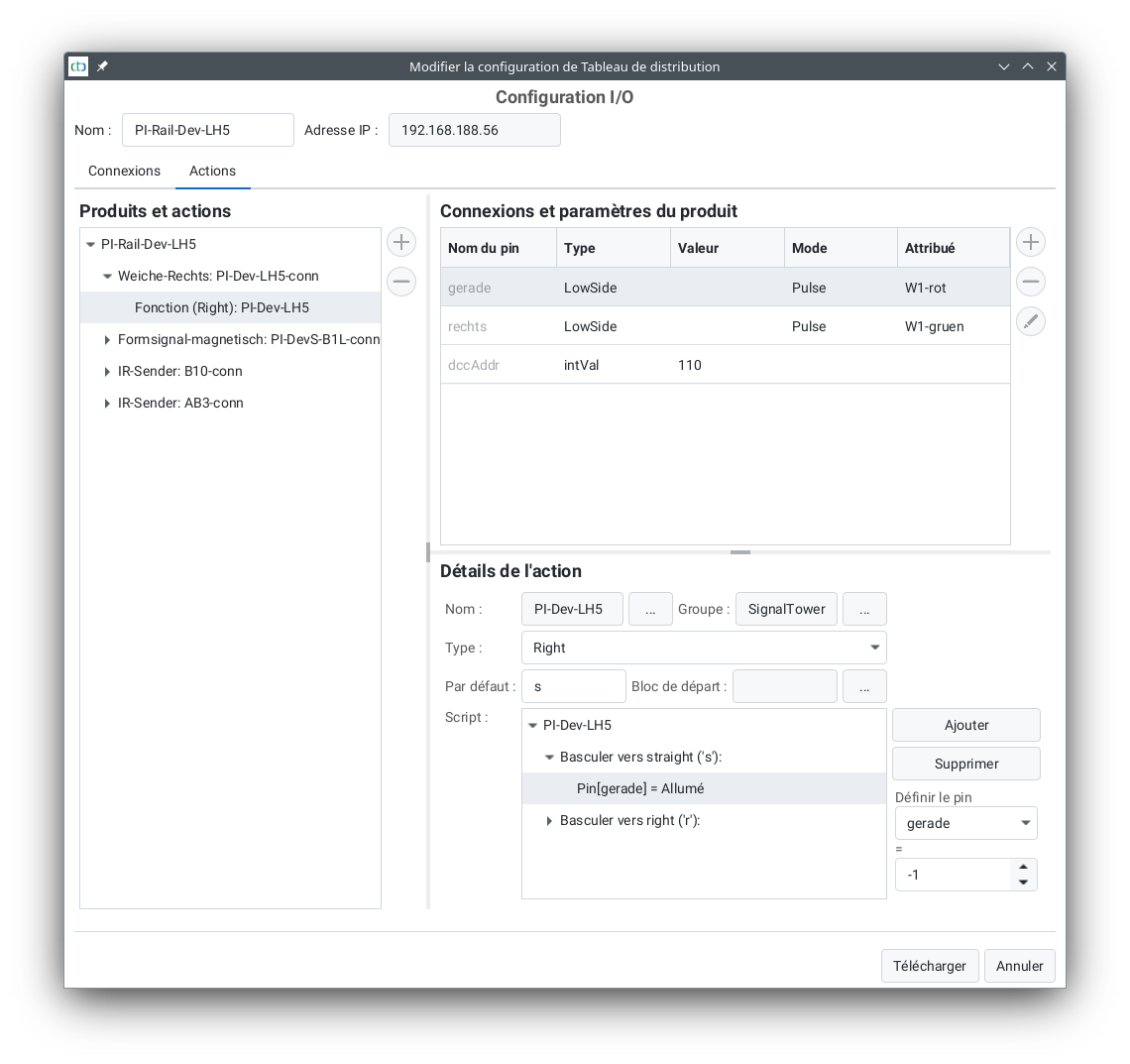The width and height of the screenshot is (1130, 1064).
Task: Click the Par défaut input field
Action: point(573,686)
